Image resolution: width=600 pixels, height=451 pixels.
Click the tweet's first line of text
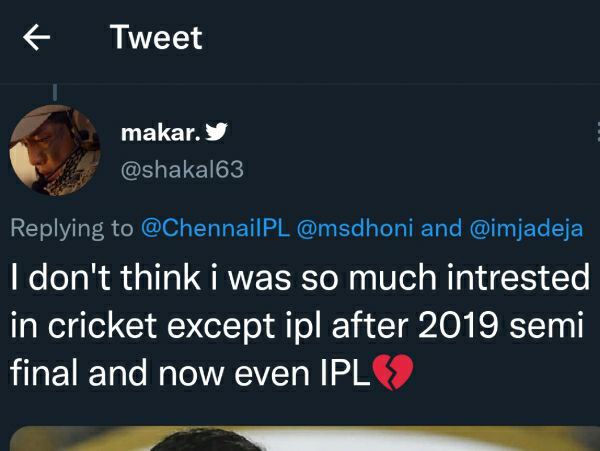pos(300,278)
